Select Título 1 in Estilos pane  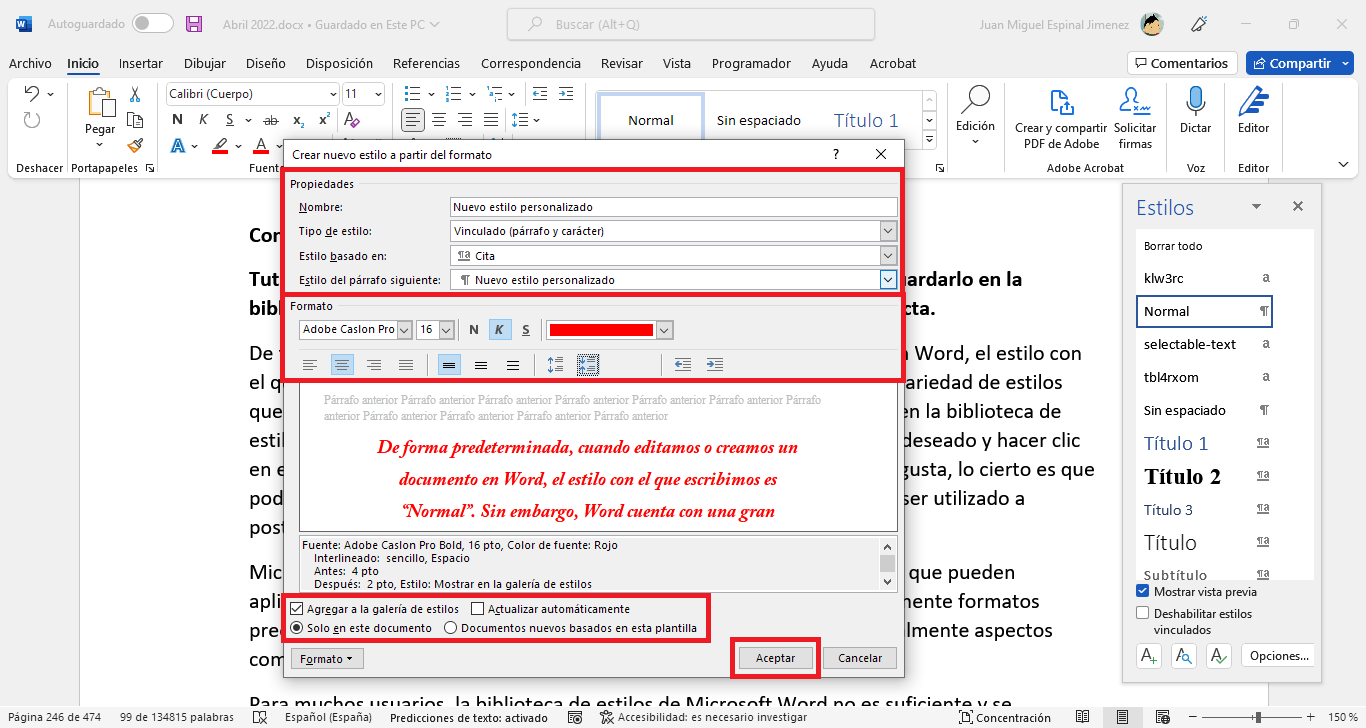(1205, 443)
